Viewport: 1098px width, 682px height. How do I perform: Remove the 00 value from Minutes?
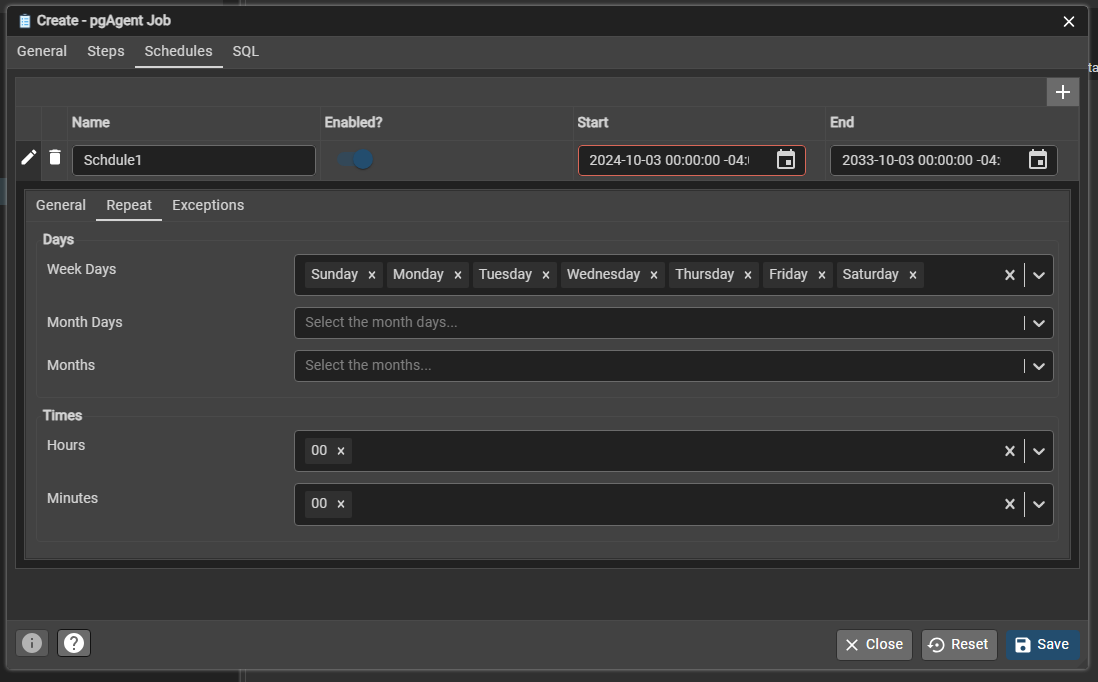tap(341, 504)
